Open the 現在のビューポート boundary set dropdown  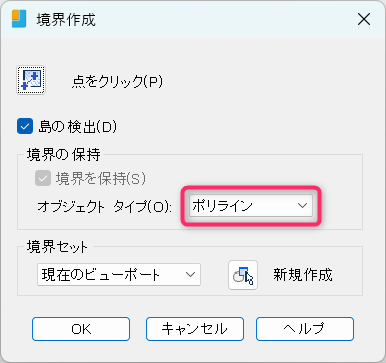119,275
